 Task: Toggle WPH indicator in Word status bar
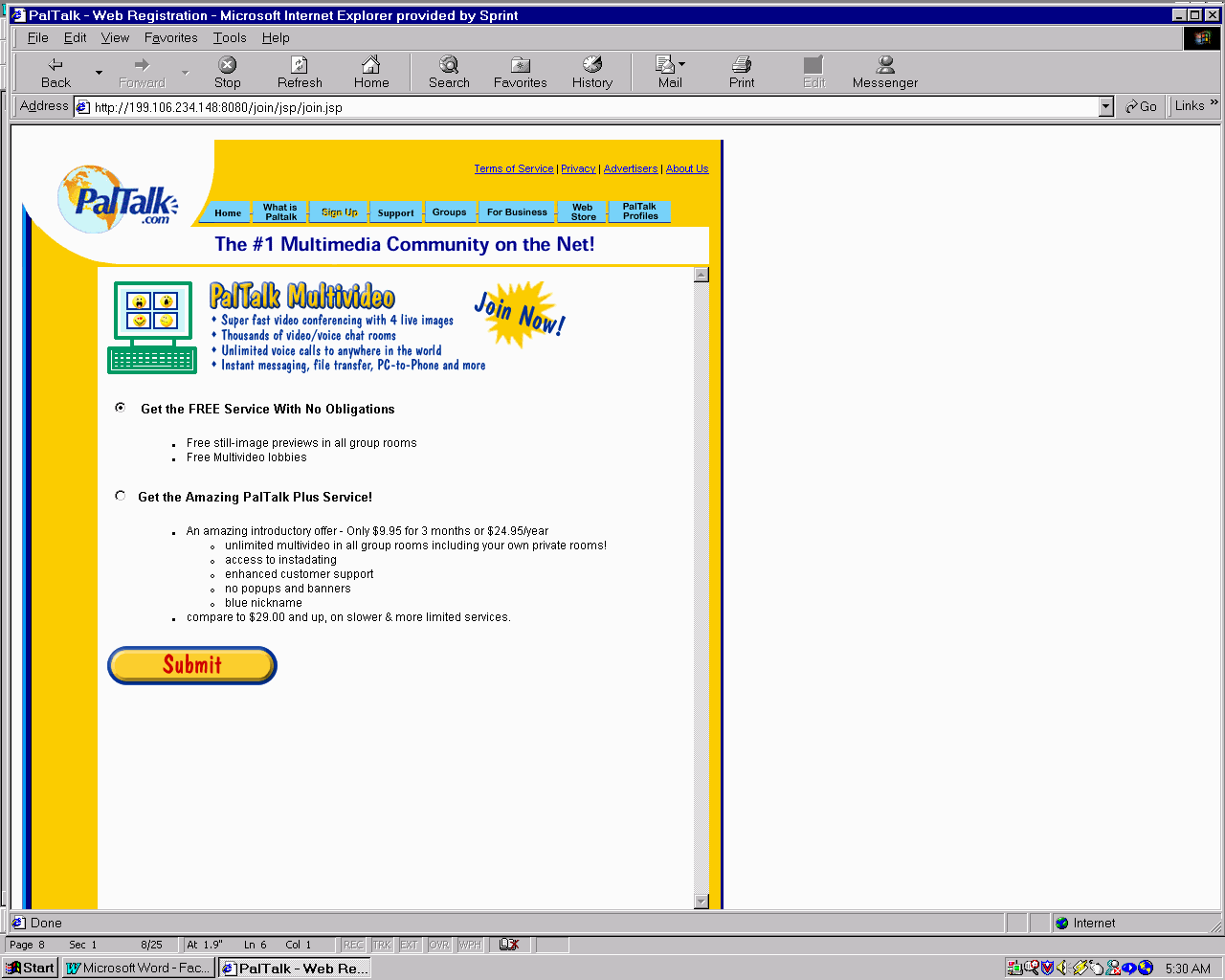click(470, 945)
